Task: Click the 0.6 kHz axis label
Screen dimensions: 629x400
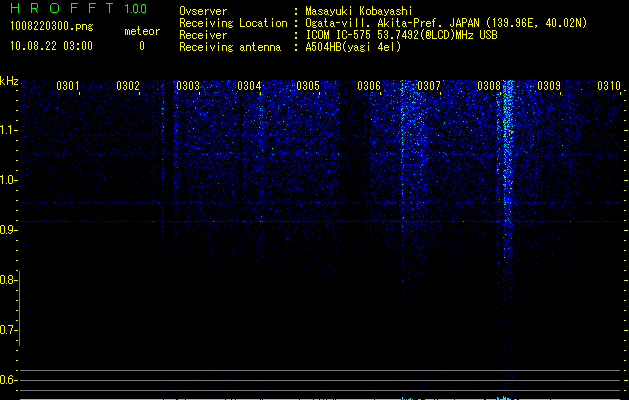Action: (x=8, y=380)
